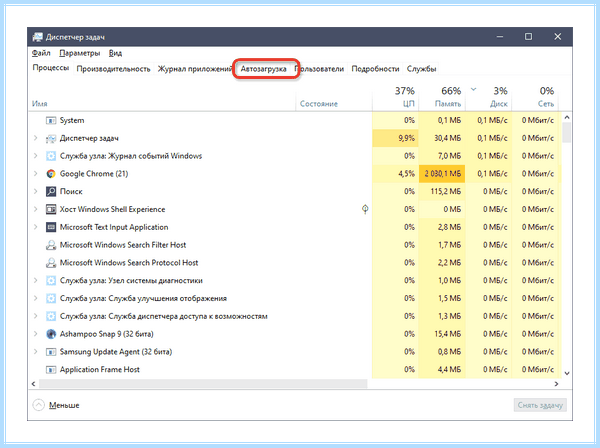The height and width of the screenshot is (448, 600).
Task: Click the horizontal scrollbar right arrow
Action: [x=556, y=384]
